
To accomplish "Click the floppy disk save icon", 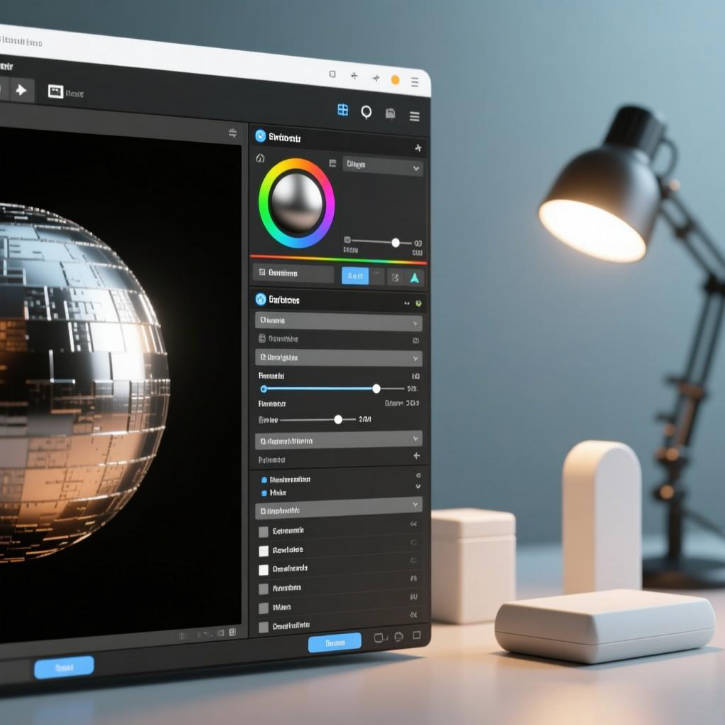I will tap(390, 114).
